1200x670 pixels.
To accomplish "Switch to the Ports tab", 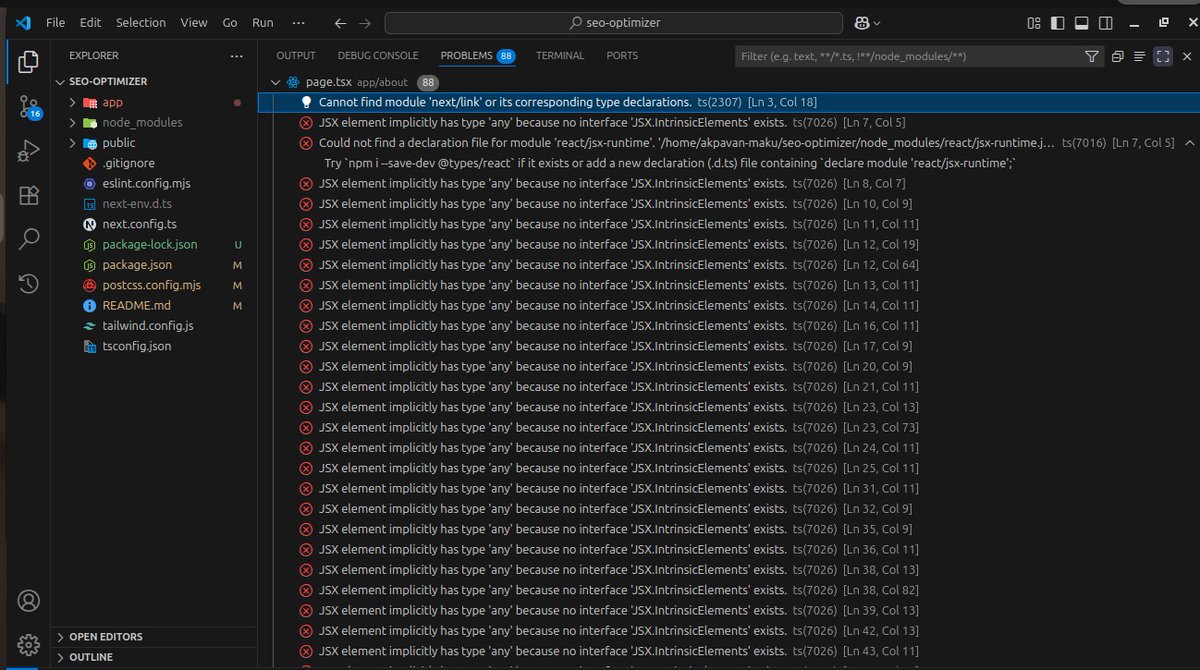I will click(x=622, y=56).
